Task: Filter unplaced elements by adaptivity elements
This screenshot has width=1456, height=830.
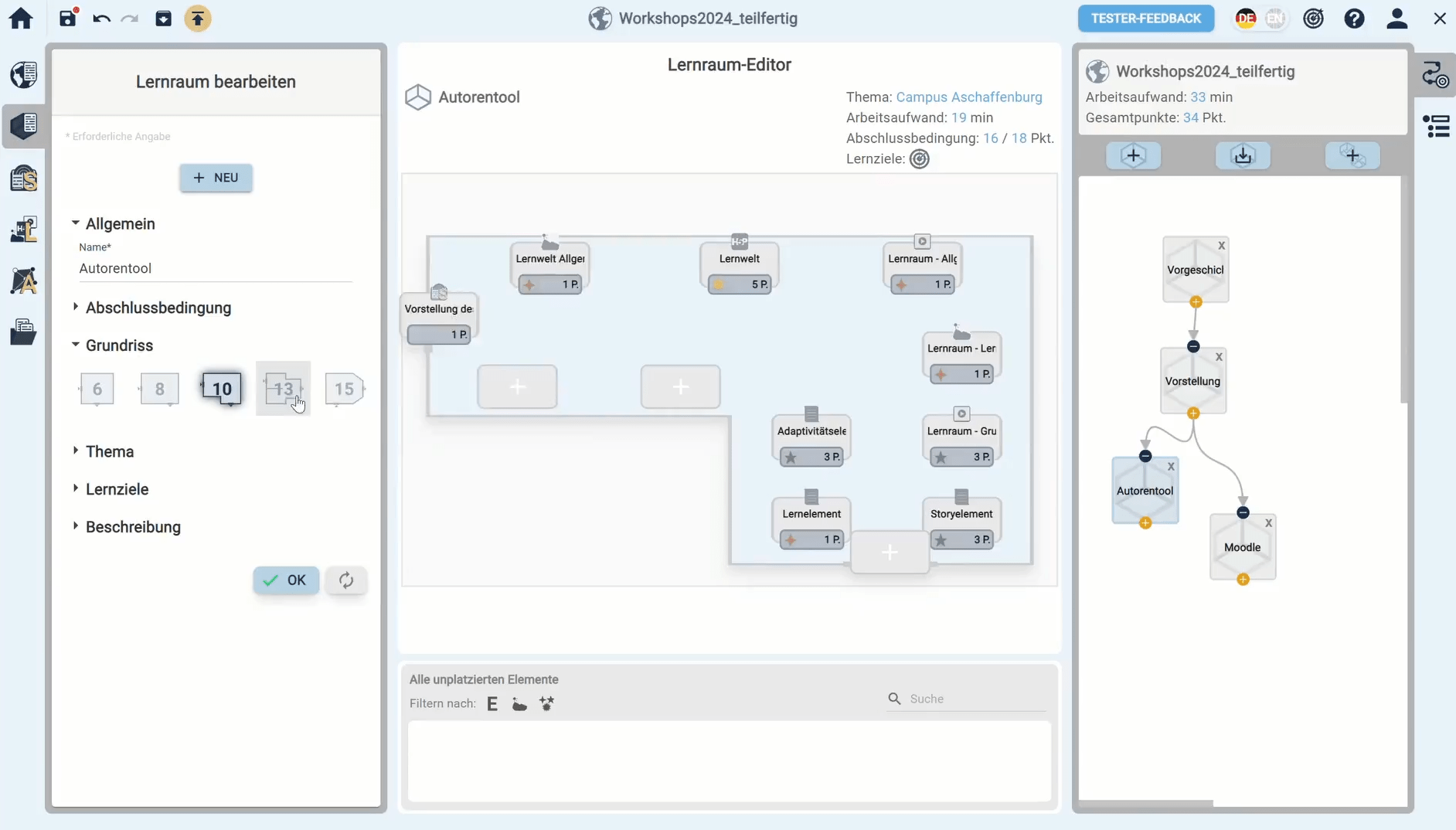Action: 519,704
